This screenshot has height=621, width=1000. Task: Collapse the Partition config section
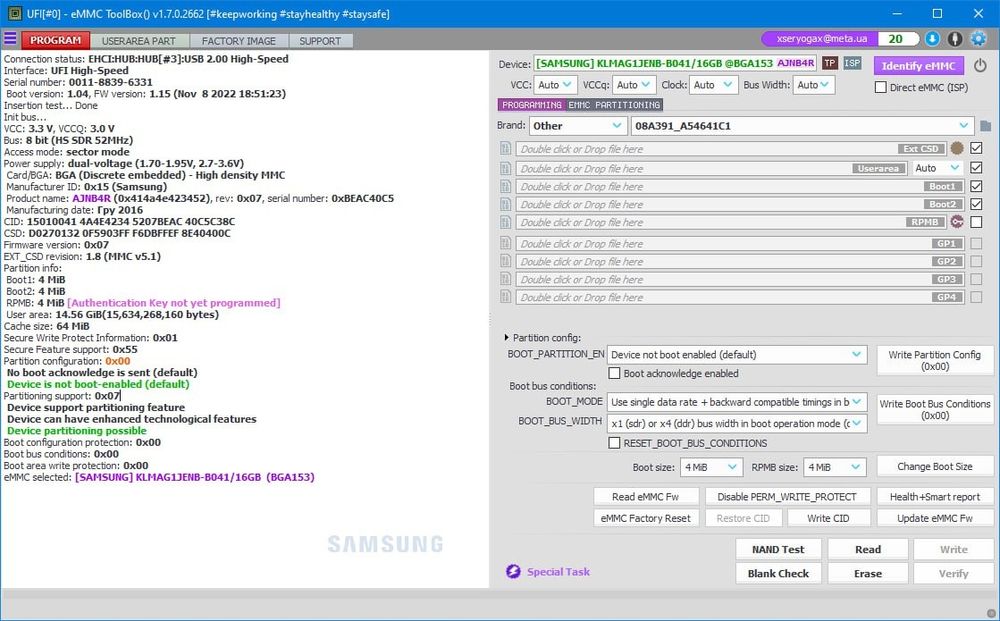(x=506, y=337)
